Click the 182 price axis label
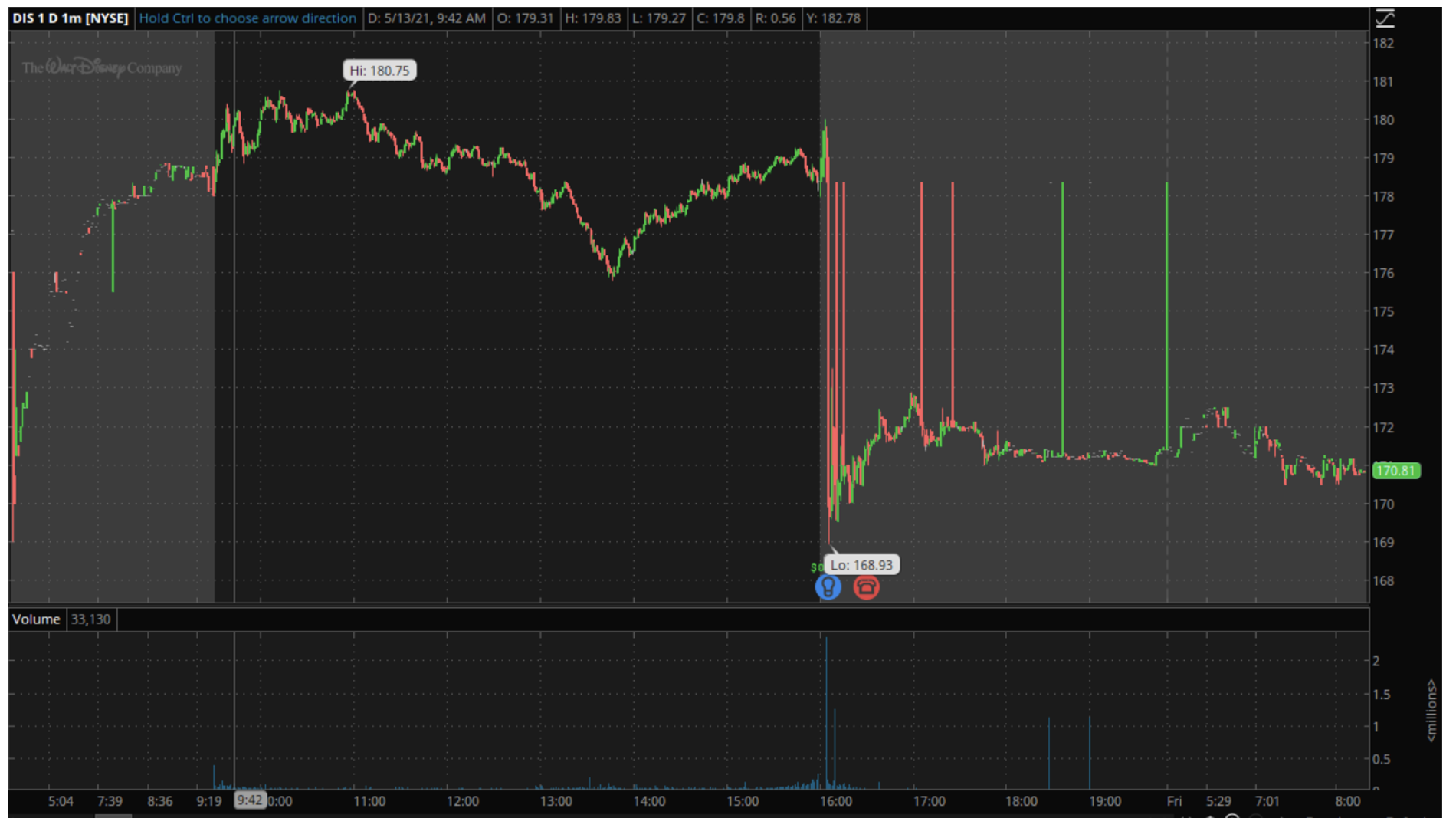 [x=1383, y=44]
